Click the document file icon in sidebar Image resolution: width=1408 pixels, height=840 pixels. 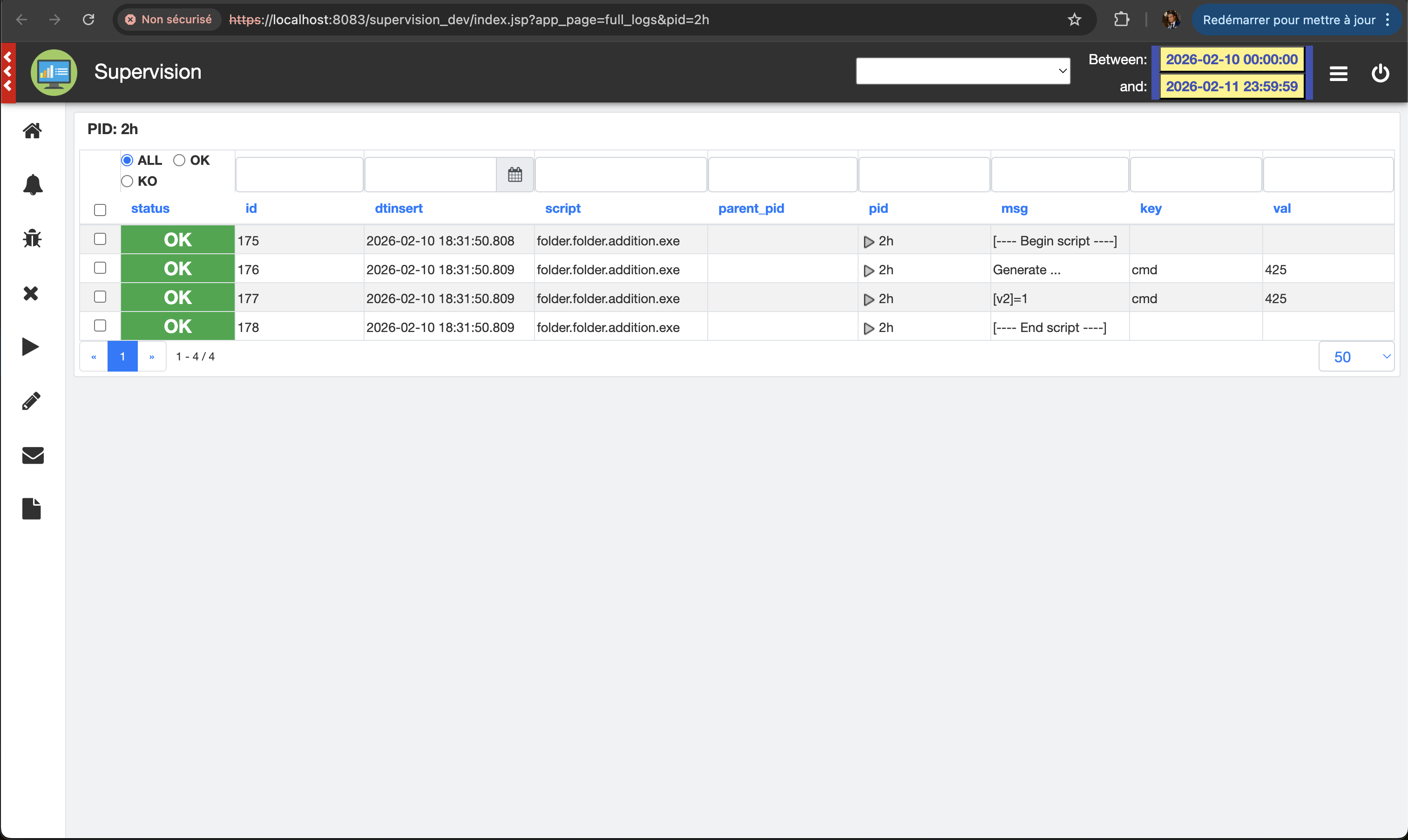[x=32, y=508]
